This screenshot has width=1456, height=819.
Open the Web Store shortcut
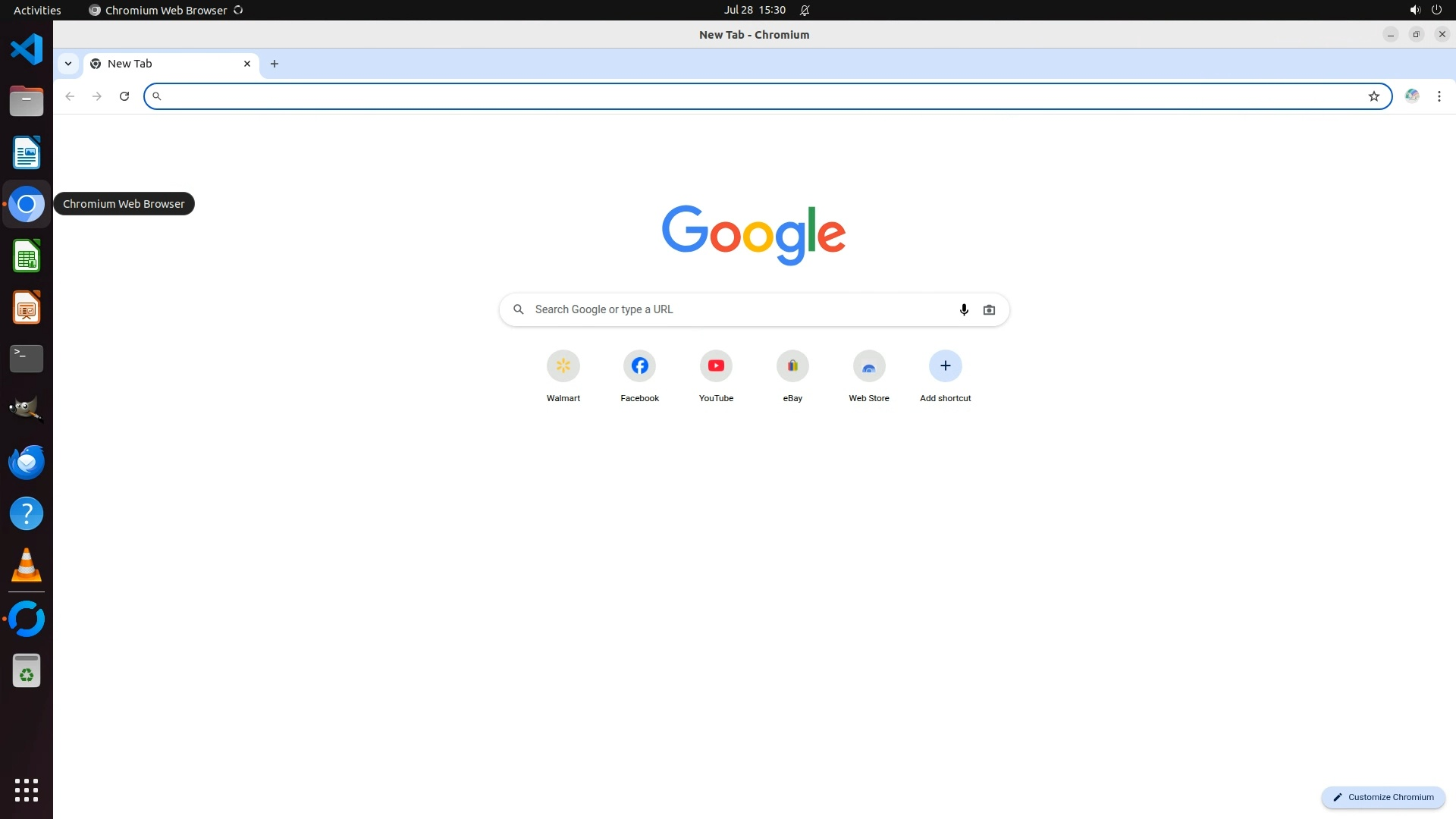869,366
